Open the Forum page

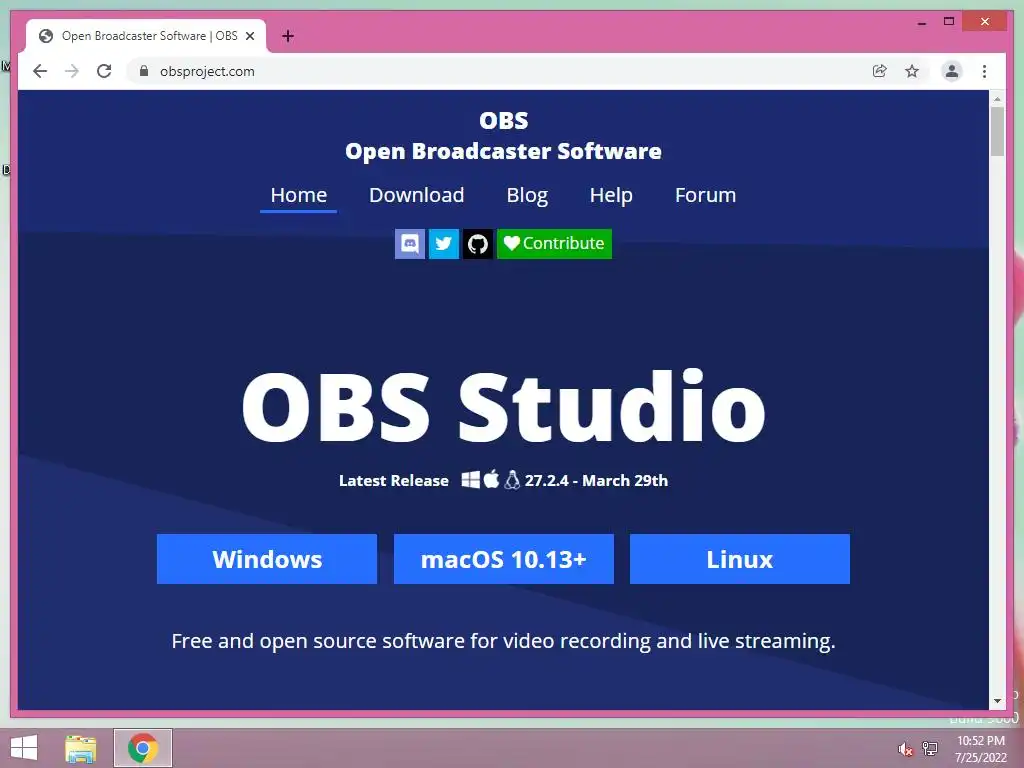coord(705,195)
